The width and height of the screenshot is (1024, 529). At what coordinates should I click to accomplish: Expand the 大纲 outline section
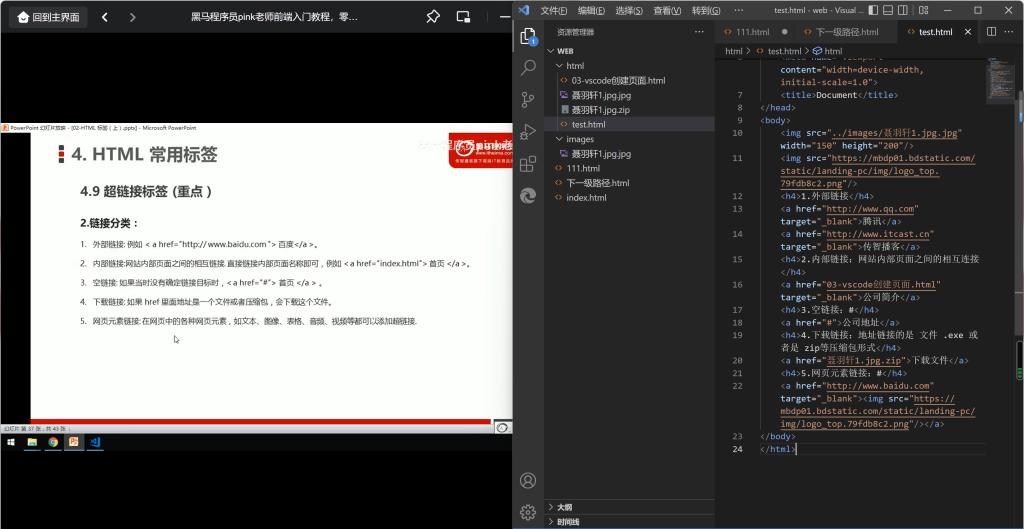pyautogui.click(x=563, y=507)
